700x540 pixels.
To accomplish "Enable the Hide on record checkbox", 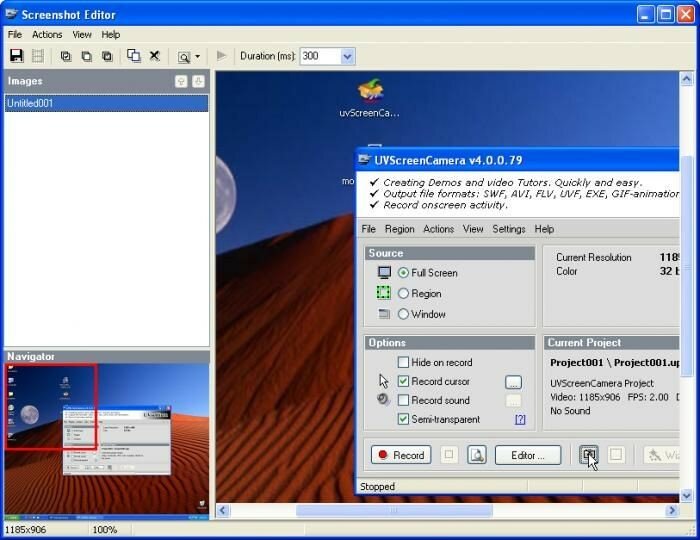I will (x=403, y=362).
